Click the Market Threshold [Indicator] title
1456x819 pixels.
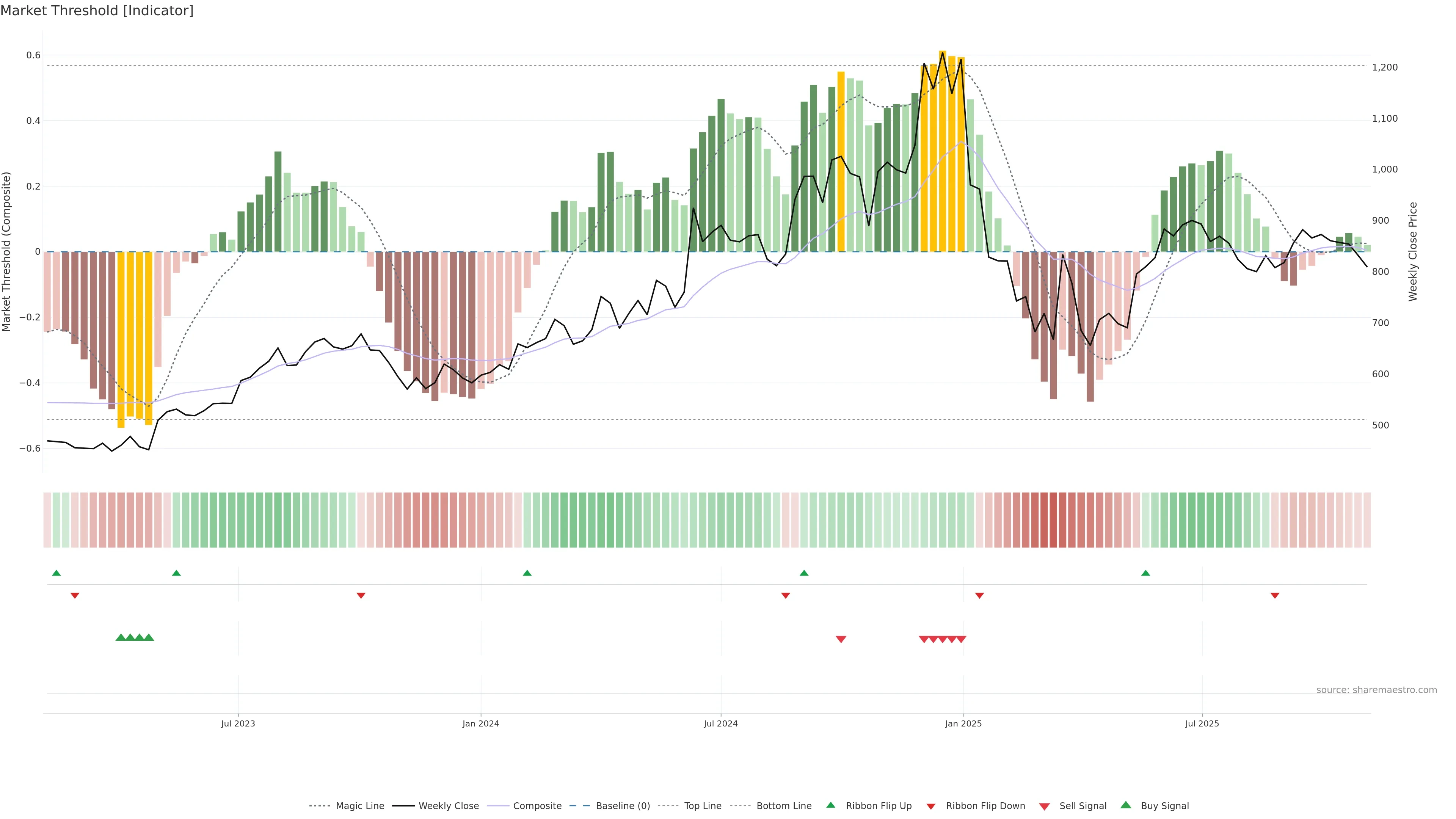pos(97,11)
